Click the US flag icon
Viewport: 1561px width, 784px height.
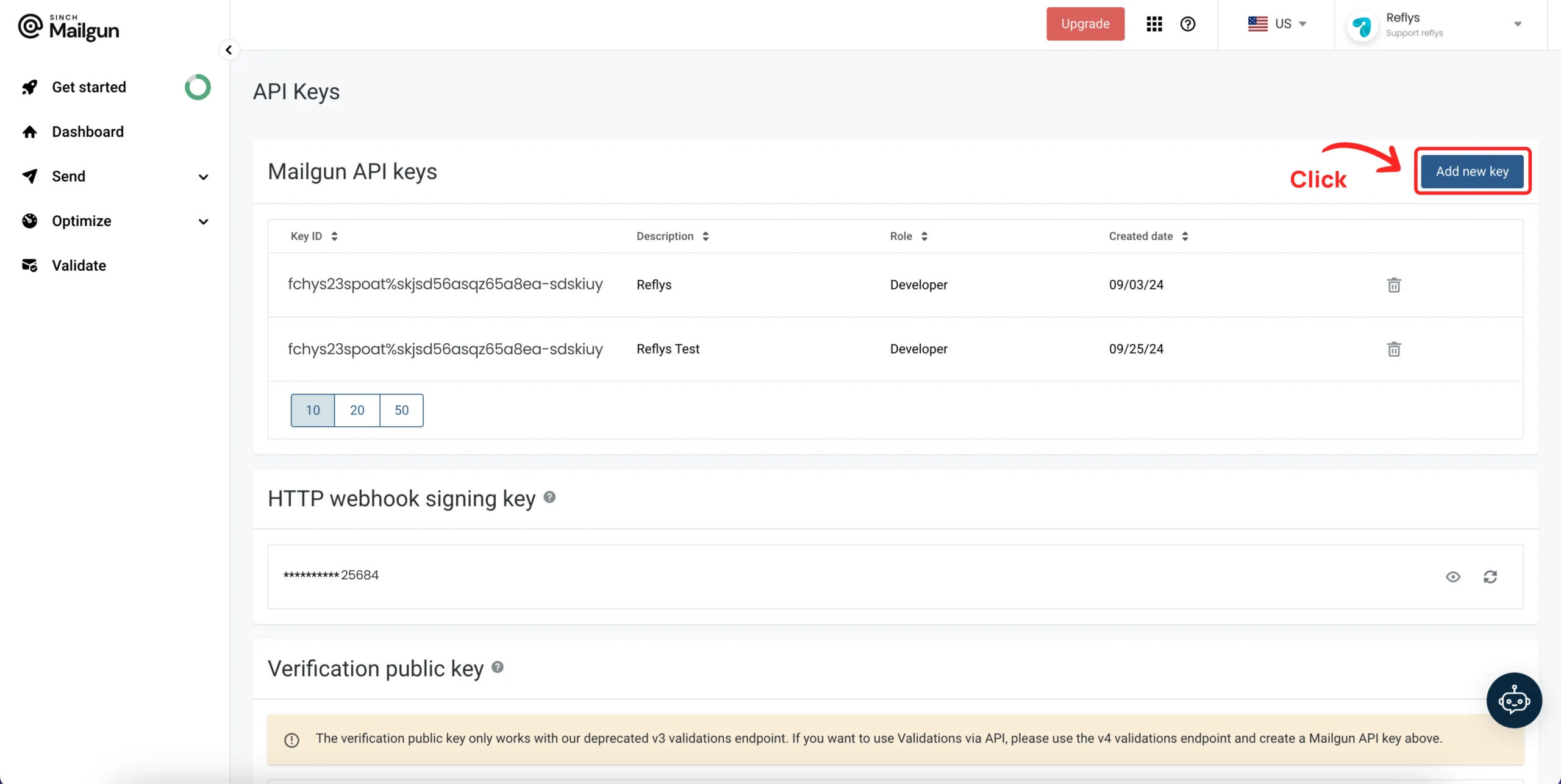coord(1257,24)
